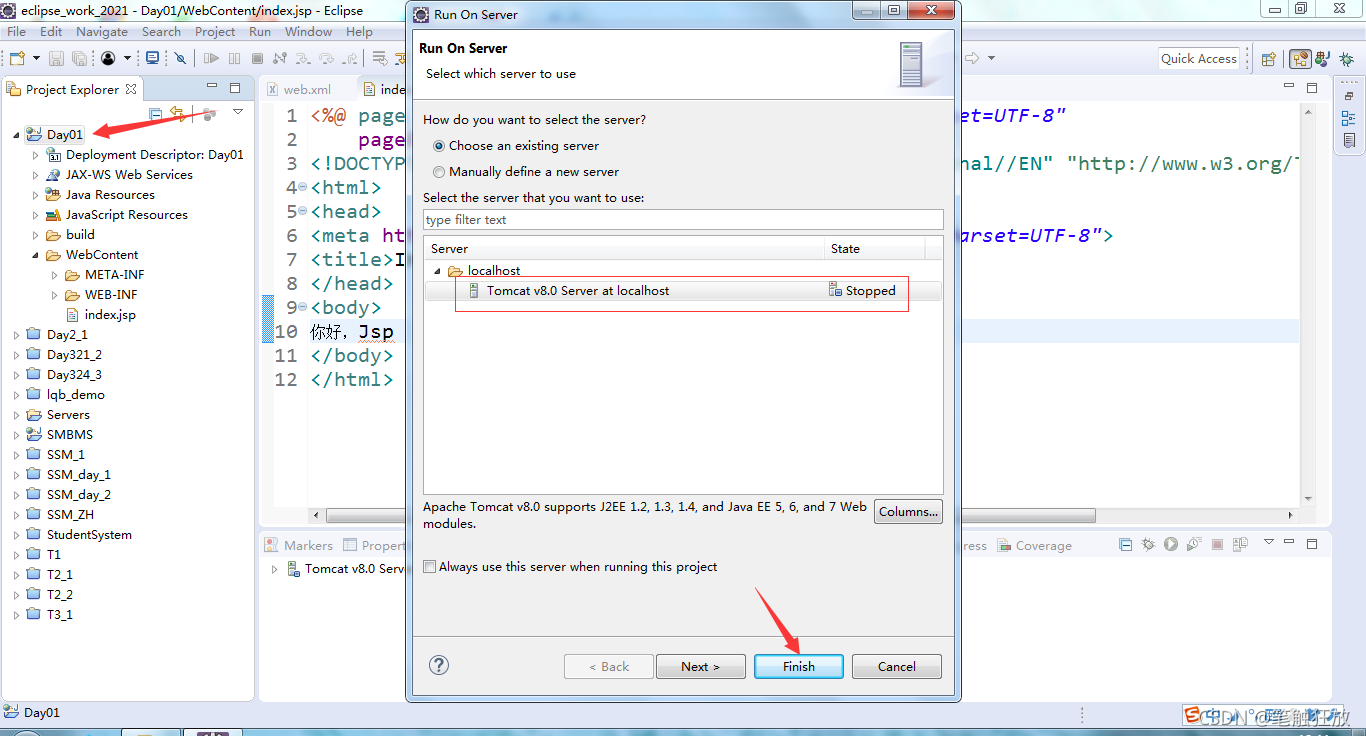1366x736 pixels.
Task: Expand Tomcat v8.0 Server in Servers view
Action: [276, 569]
